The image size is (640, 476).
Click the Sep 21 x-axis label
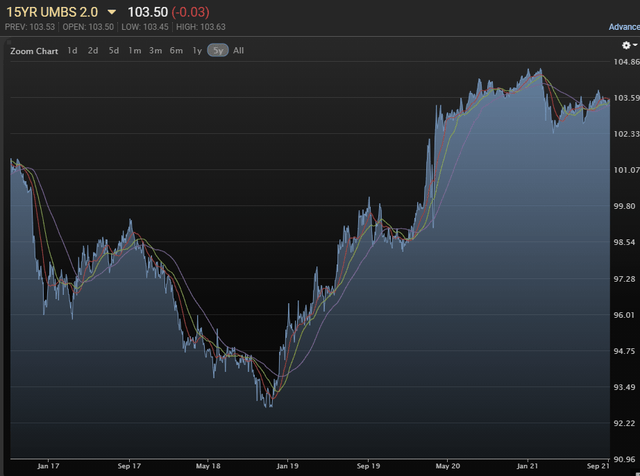pyautogui.click(x=598, y=466)
